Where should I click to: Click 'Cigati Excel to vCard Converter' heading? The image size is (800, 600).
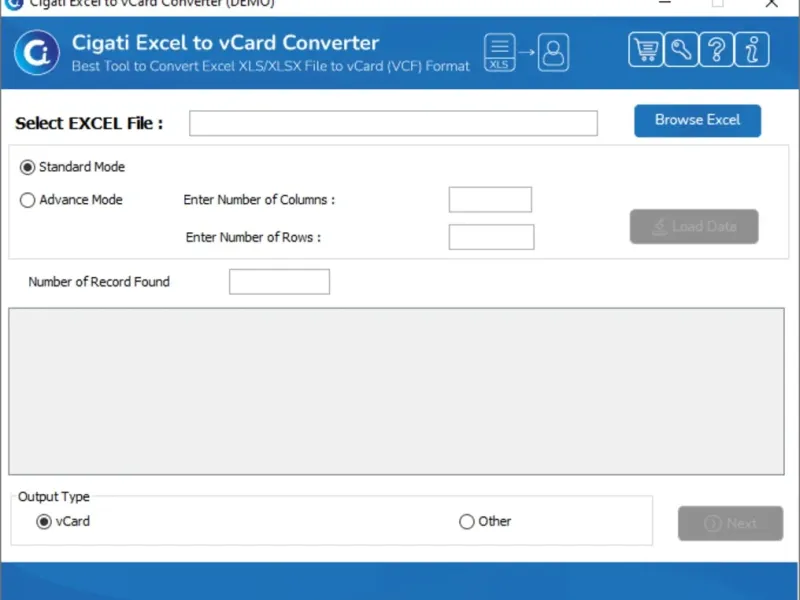pyautogui.click(x=225, y=43)
